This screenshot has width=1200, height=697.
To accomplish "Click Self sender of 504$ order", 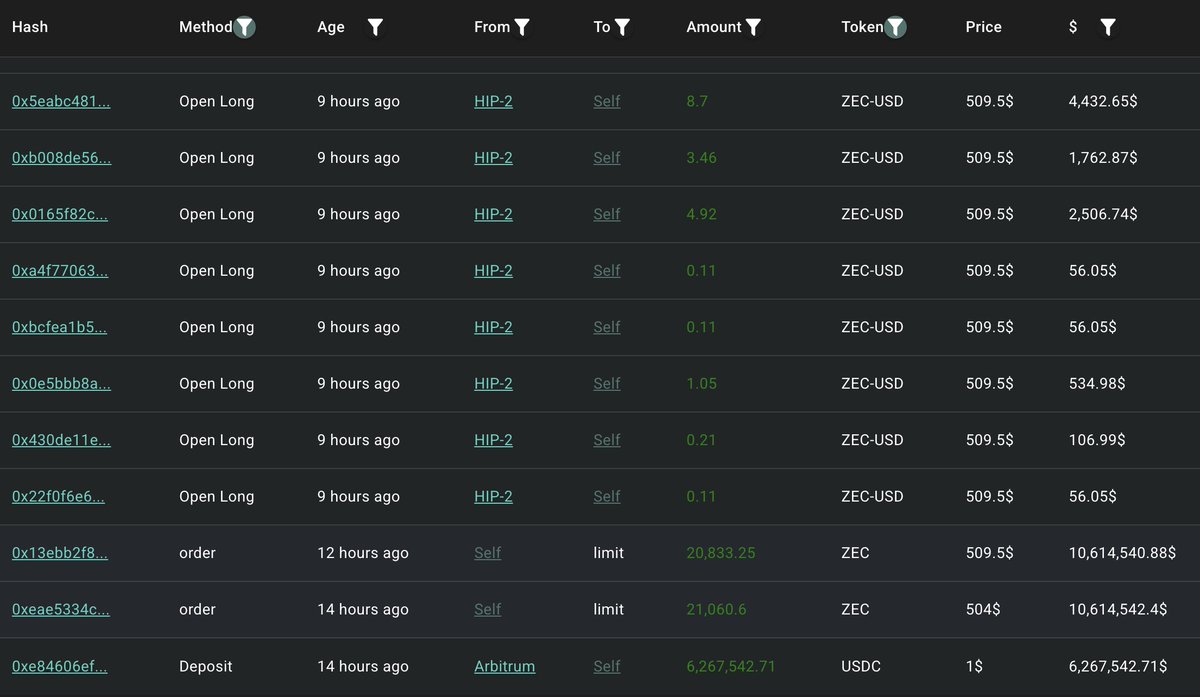I will point(488,609).
